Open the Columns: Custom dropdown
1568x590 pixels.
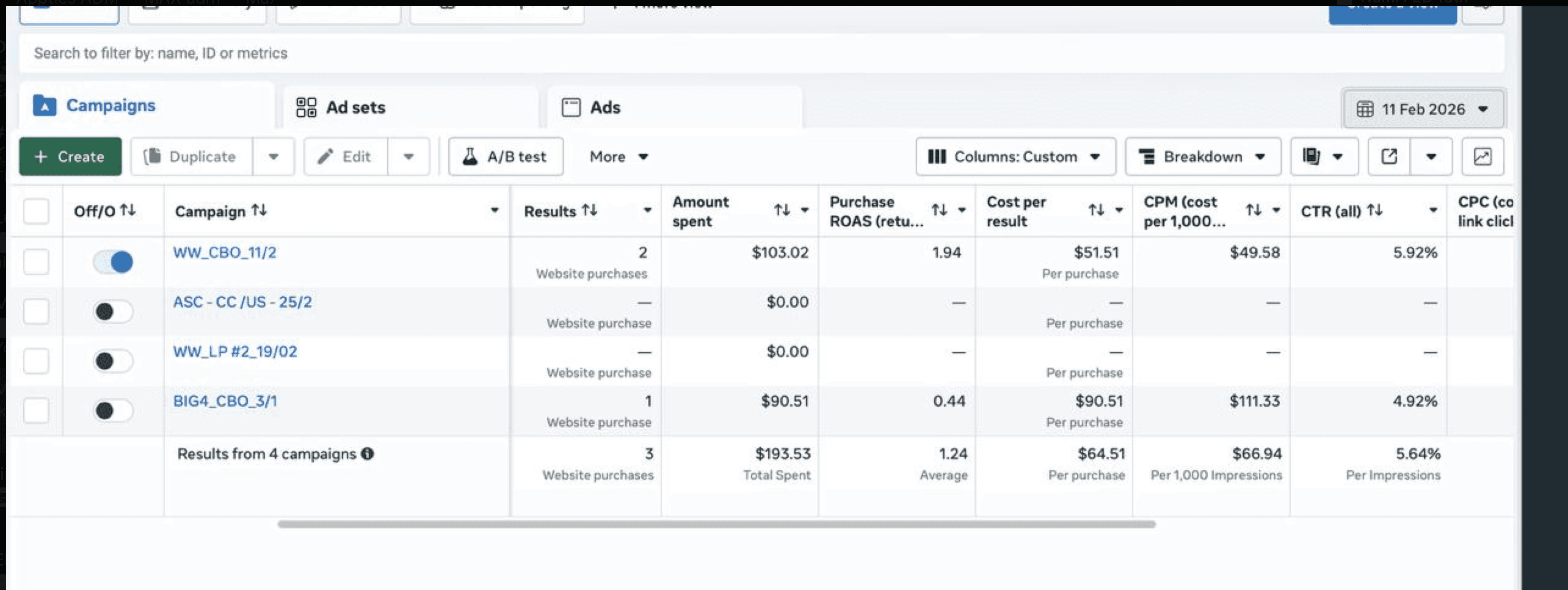(x=1015, y=156)
